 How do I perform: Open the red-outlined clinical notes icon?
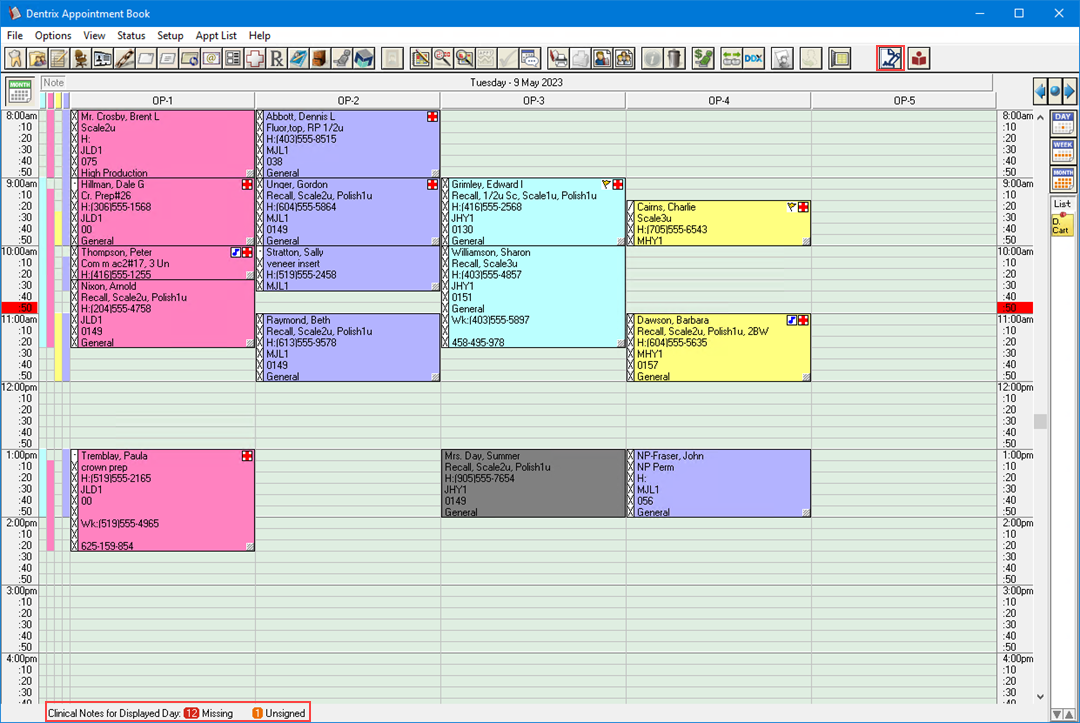890,58
